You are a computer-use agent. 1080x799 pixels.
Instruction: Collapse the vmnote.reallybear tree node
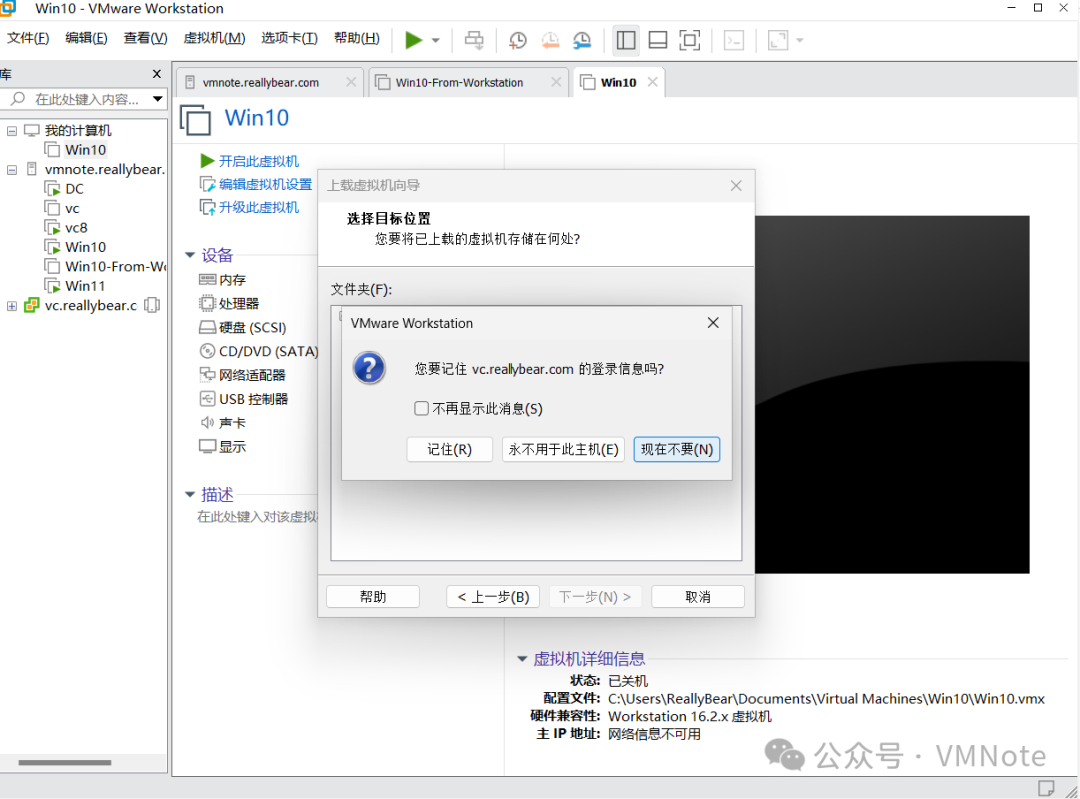click(12, 169)
